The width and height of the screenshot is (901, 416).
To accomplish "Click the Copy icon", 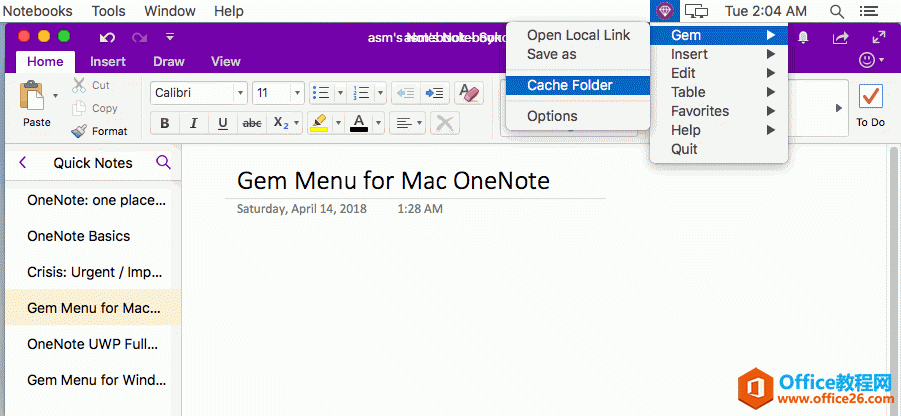I will point(79,108).
